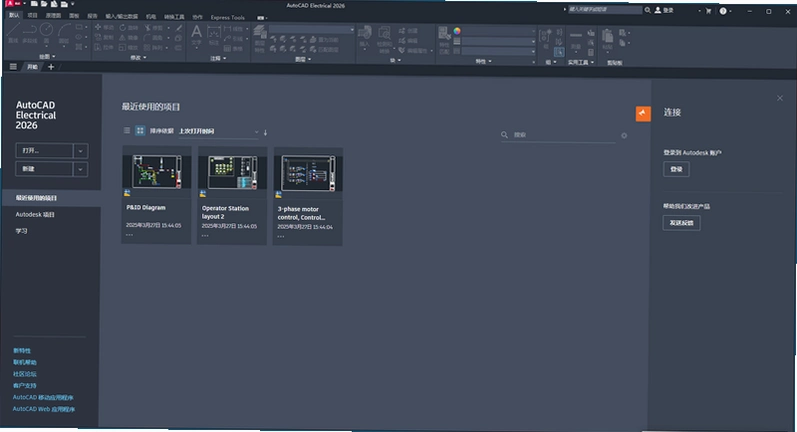
Task: Open the 默认 ribbon tab
Action: (x=14, y=15)
